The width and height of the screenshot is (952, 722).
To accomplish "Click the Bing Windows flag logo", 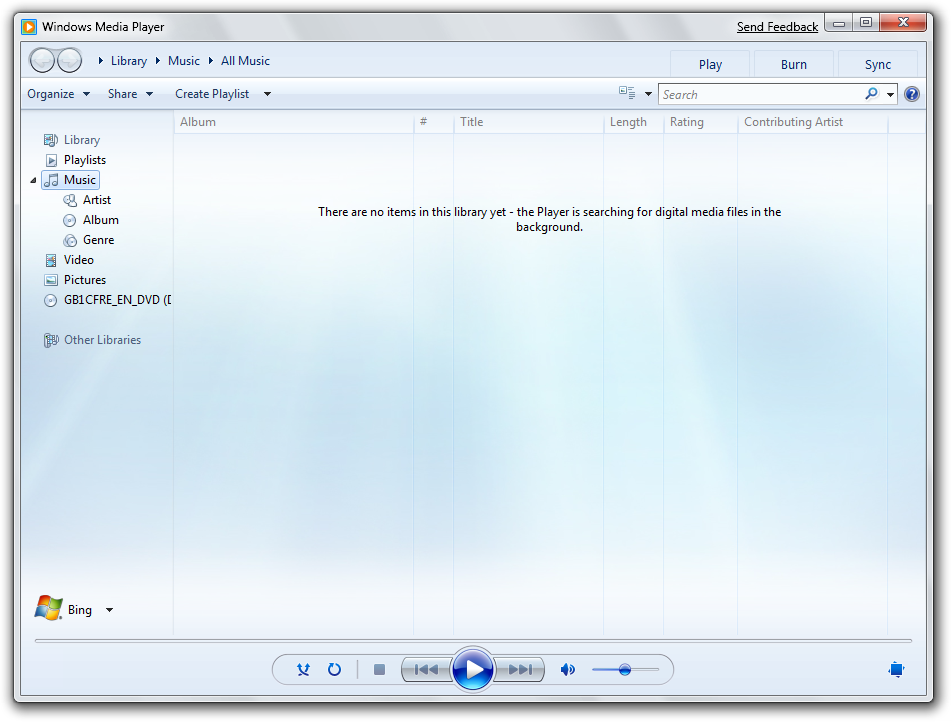I will [x=49, y=608].
